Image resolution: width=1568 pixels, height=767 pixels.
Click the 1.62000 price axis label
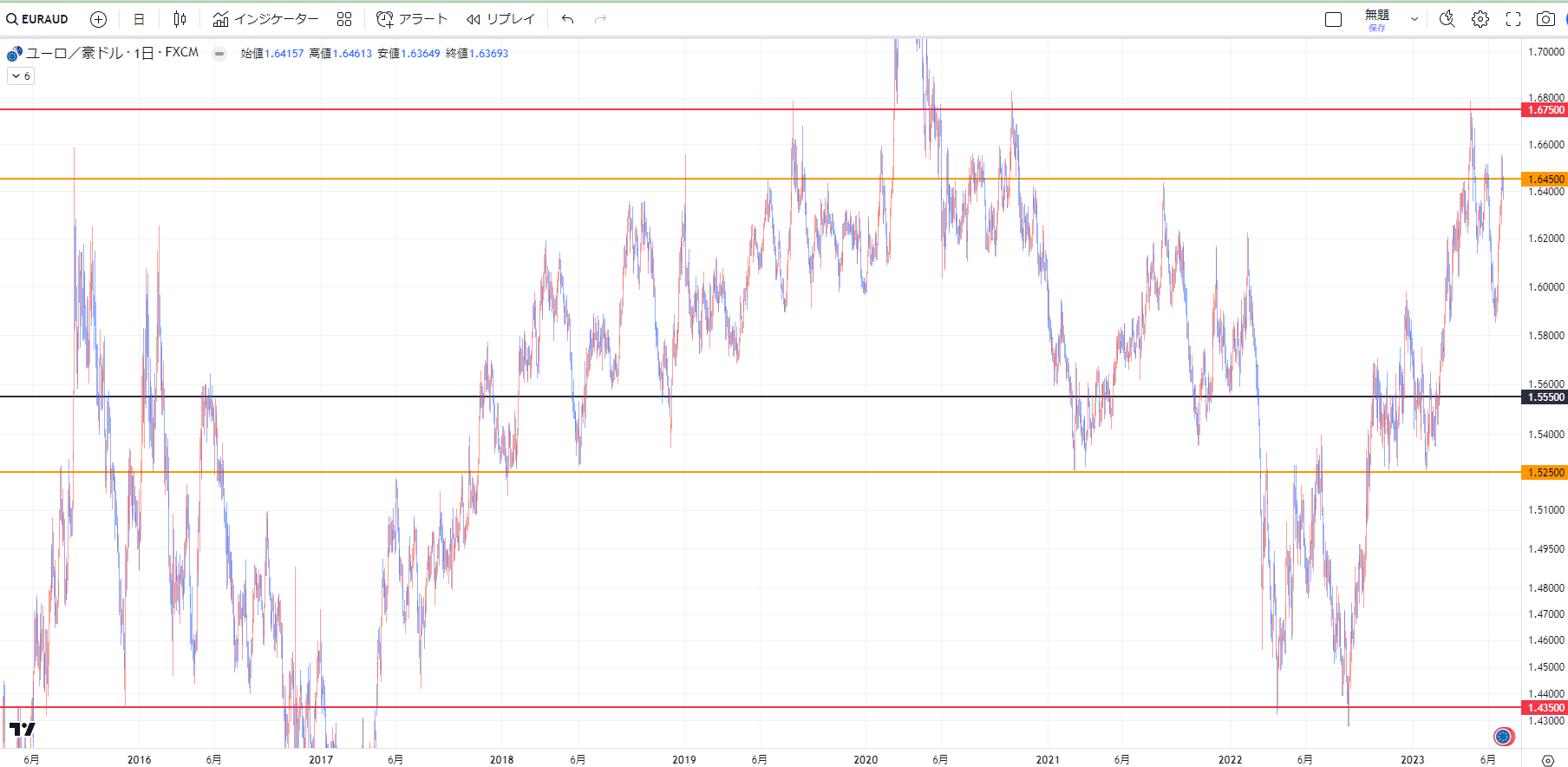point(1545,239)
